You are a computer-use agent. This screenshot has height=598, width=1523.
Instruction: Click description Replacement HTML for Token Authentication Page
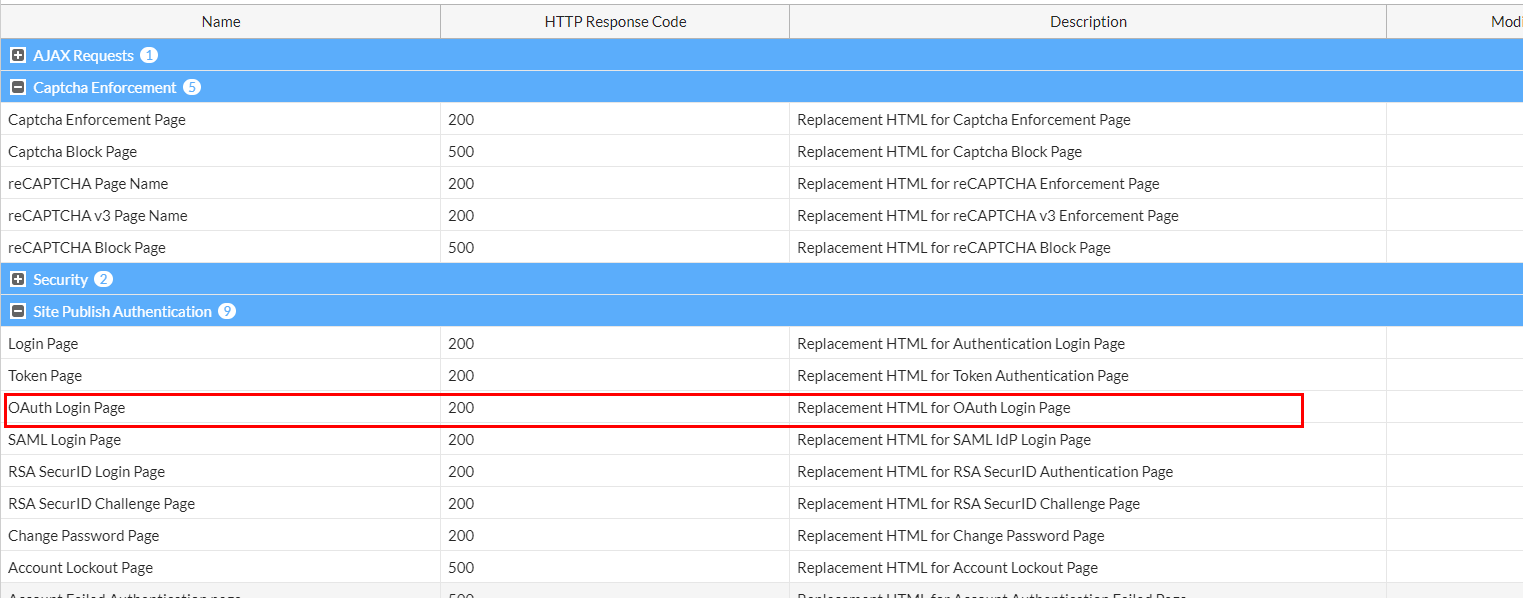(963, 376)
